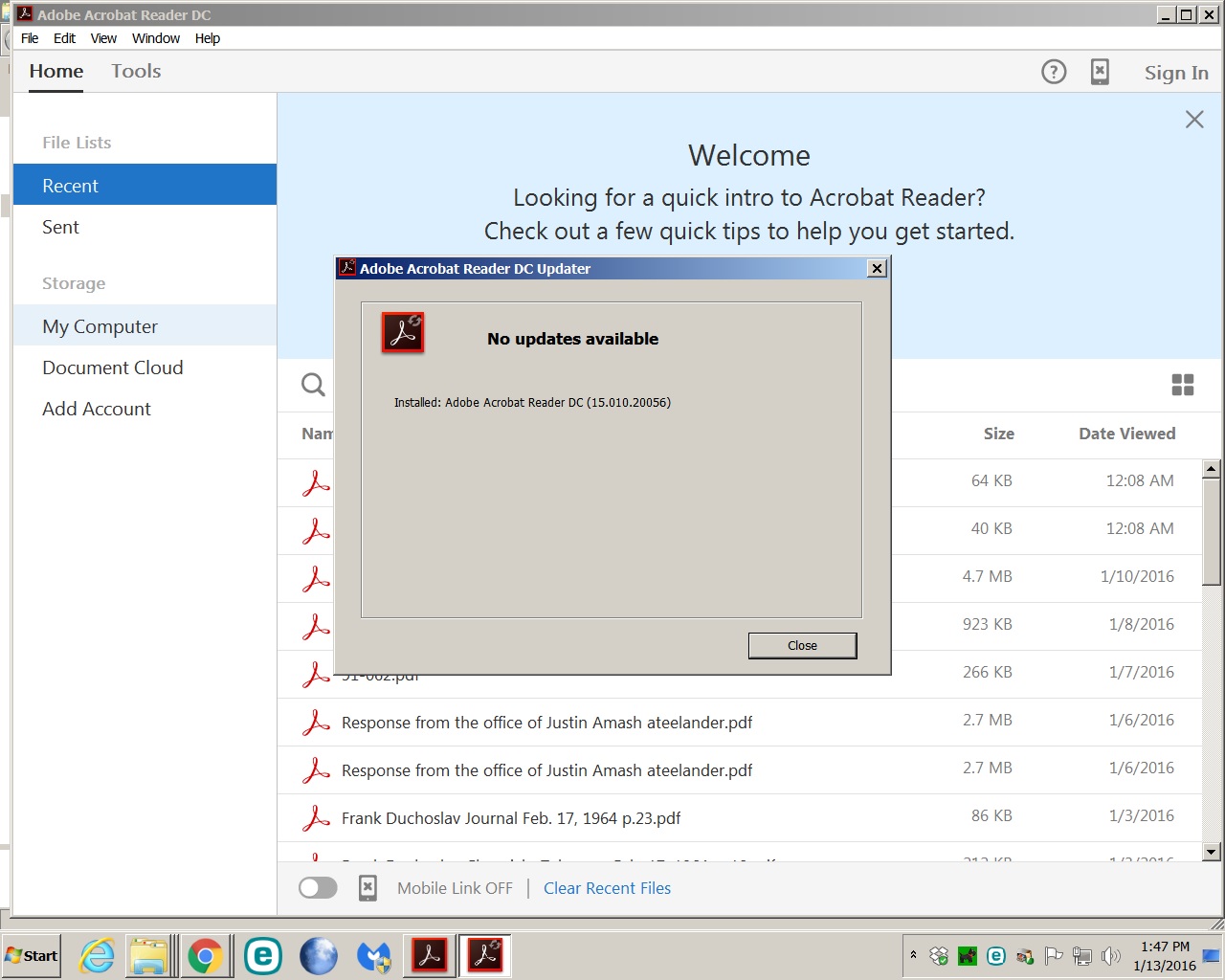The width and height of the screenshot is (1225, 980).
Task: Open the Edit menu
Action: coord(64,38)
